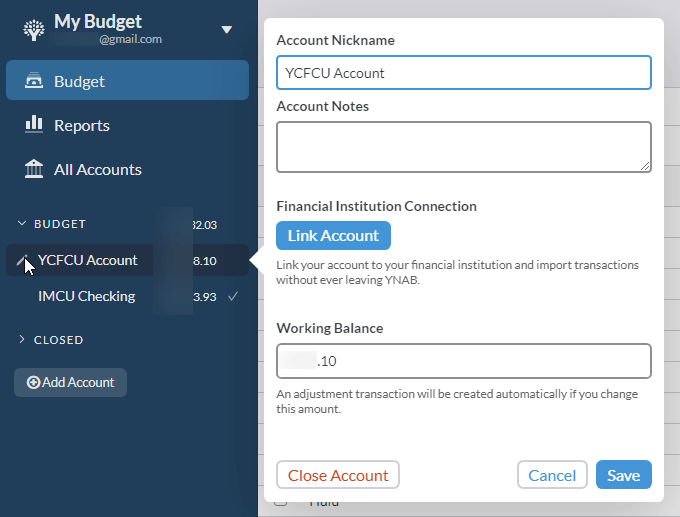Click the checkmark icon beside IMCU Checking
Image resolution: width=680 pixels, height=517 pixels.
[x=232, y=296]
